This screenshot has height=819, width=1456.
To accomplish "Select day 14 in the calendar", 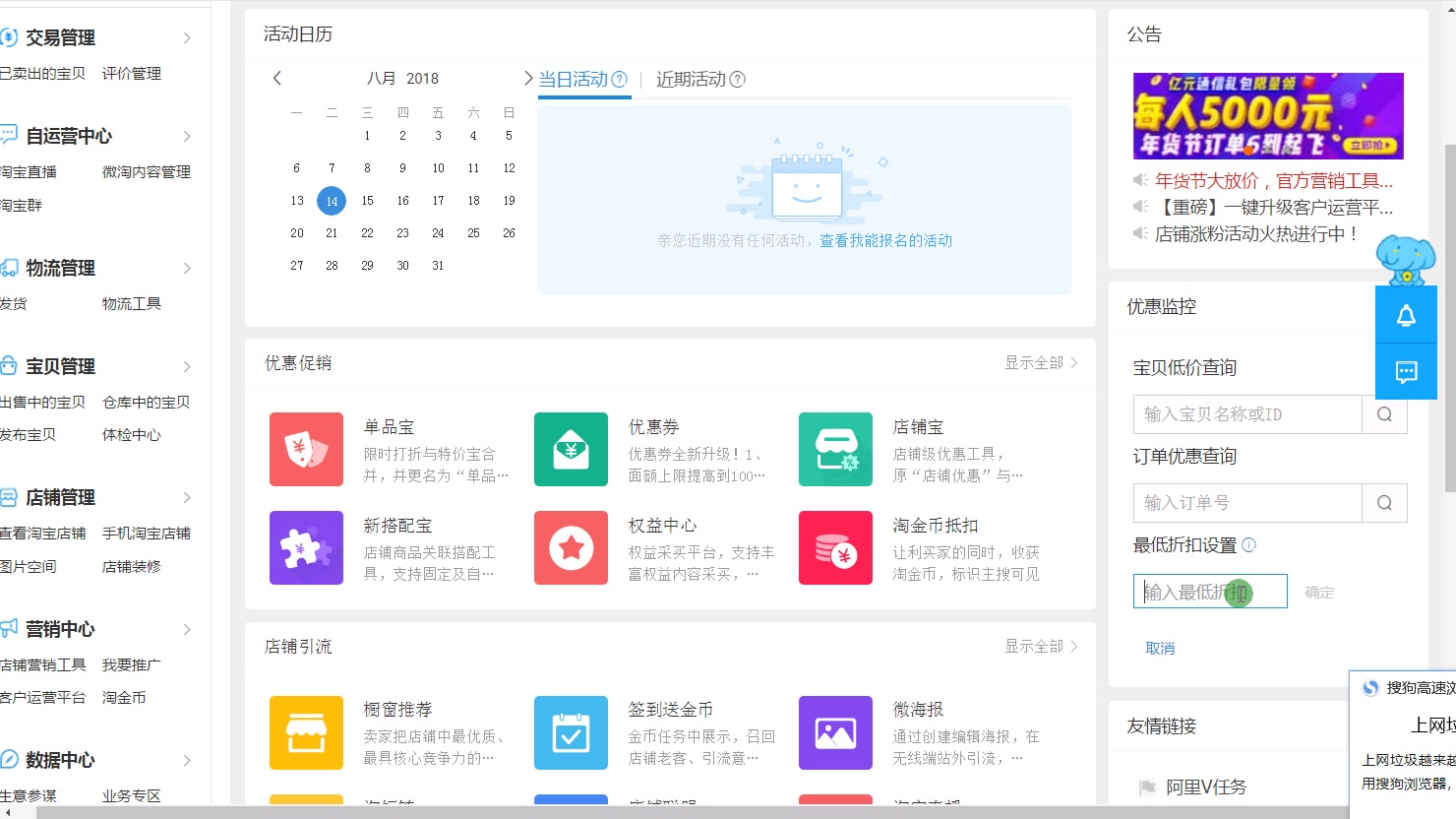I will click(332, 201).
